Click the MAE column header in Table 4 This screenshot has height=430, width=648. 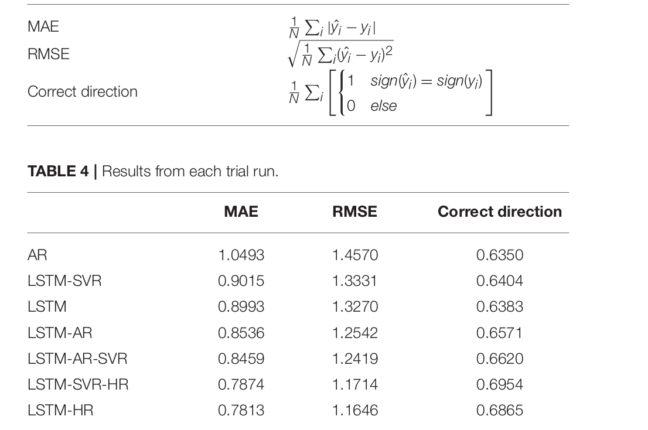pos(240,212)
